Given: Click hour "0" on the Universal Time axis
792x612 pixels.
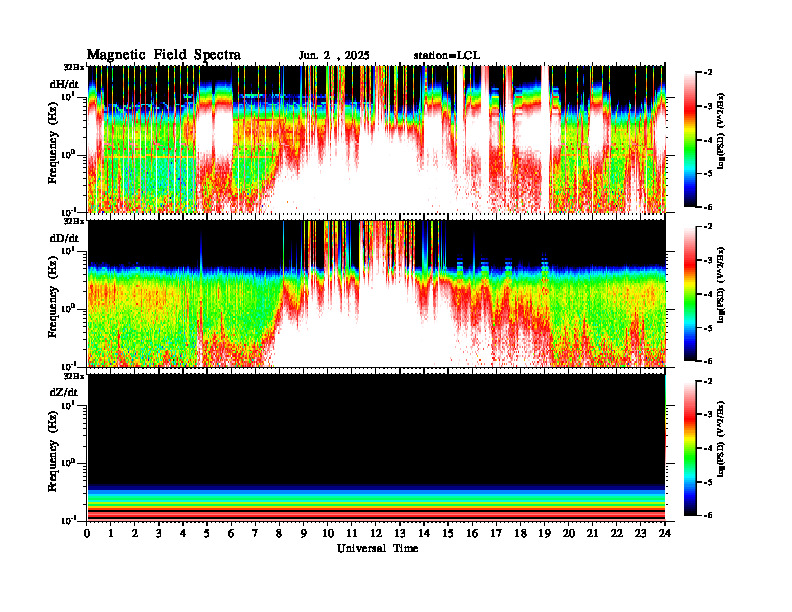Looking at the screenshot, I should tap(87, 534).
